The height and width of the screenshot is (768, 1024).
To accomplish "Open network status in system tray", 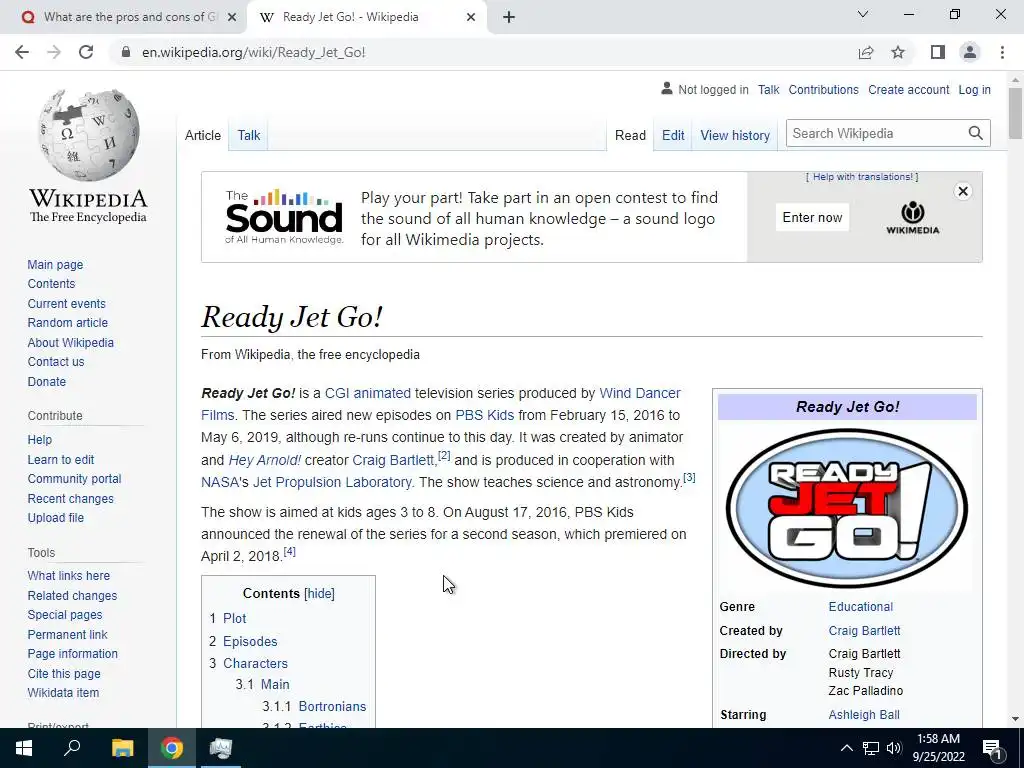I will click(x=871, y=748).
